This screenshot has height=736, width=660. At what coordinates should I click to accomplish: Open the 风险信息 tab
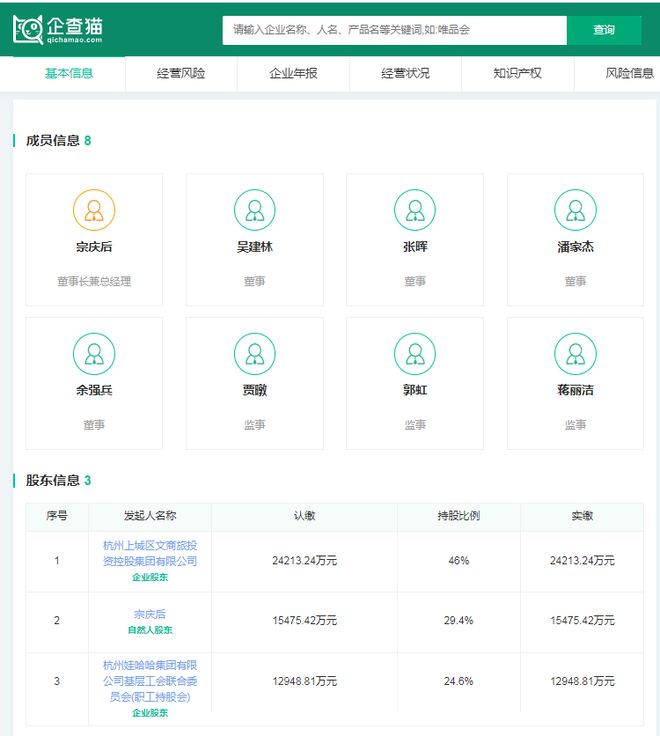[629, 73]
